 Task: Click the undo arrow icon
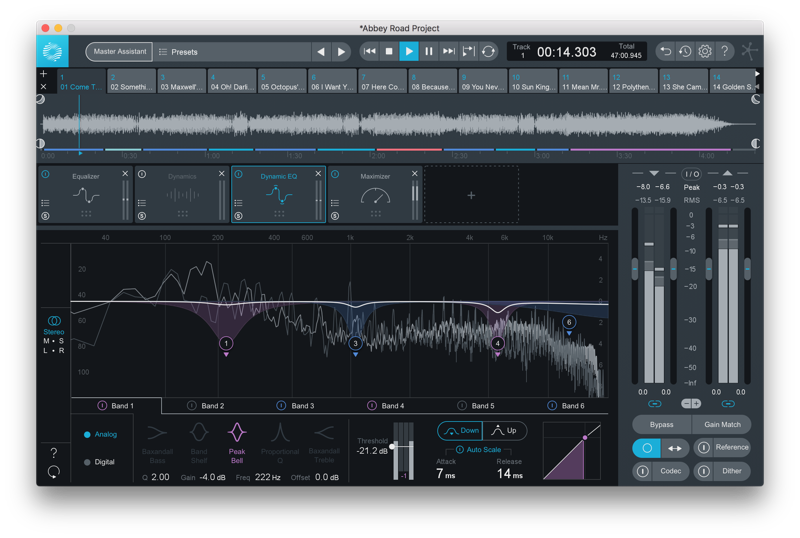click(x=665, y=51)
